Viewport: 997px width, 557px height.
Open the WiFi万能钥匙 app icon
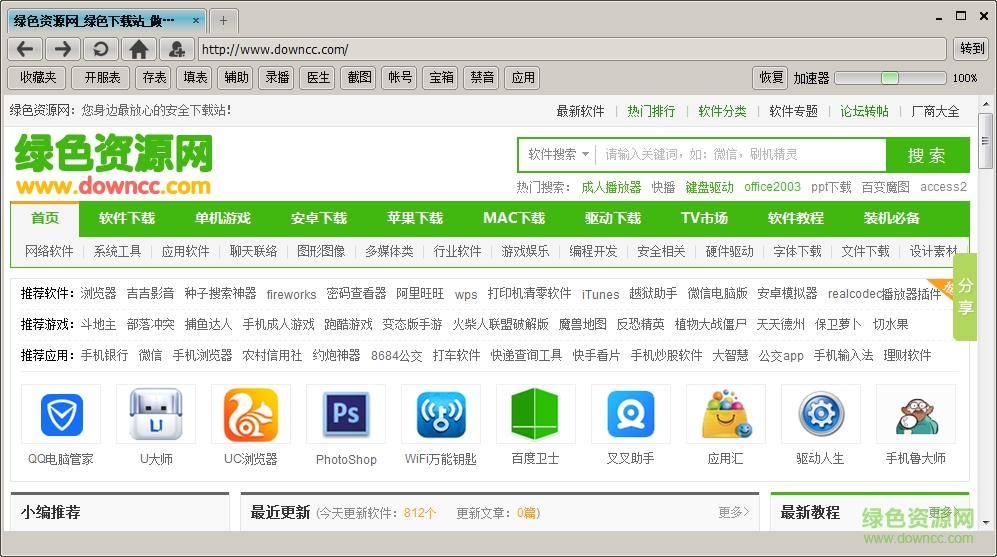pos(441,415)
